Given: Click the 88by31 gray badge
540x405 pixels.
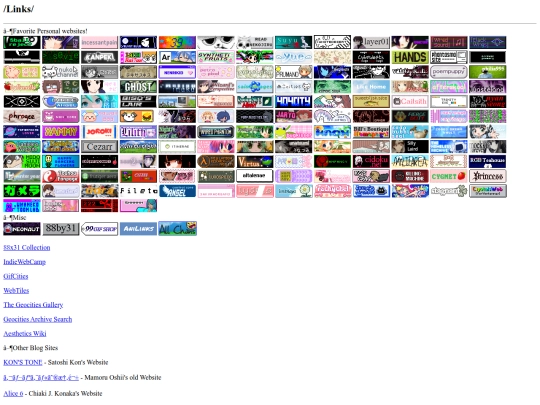Looking at the screenshot, I should click(61, 229).
